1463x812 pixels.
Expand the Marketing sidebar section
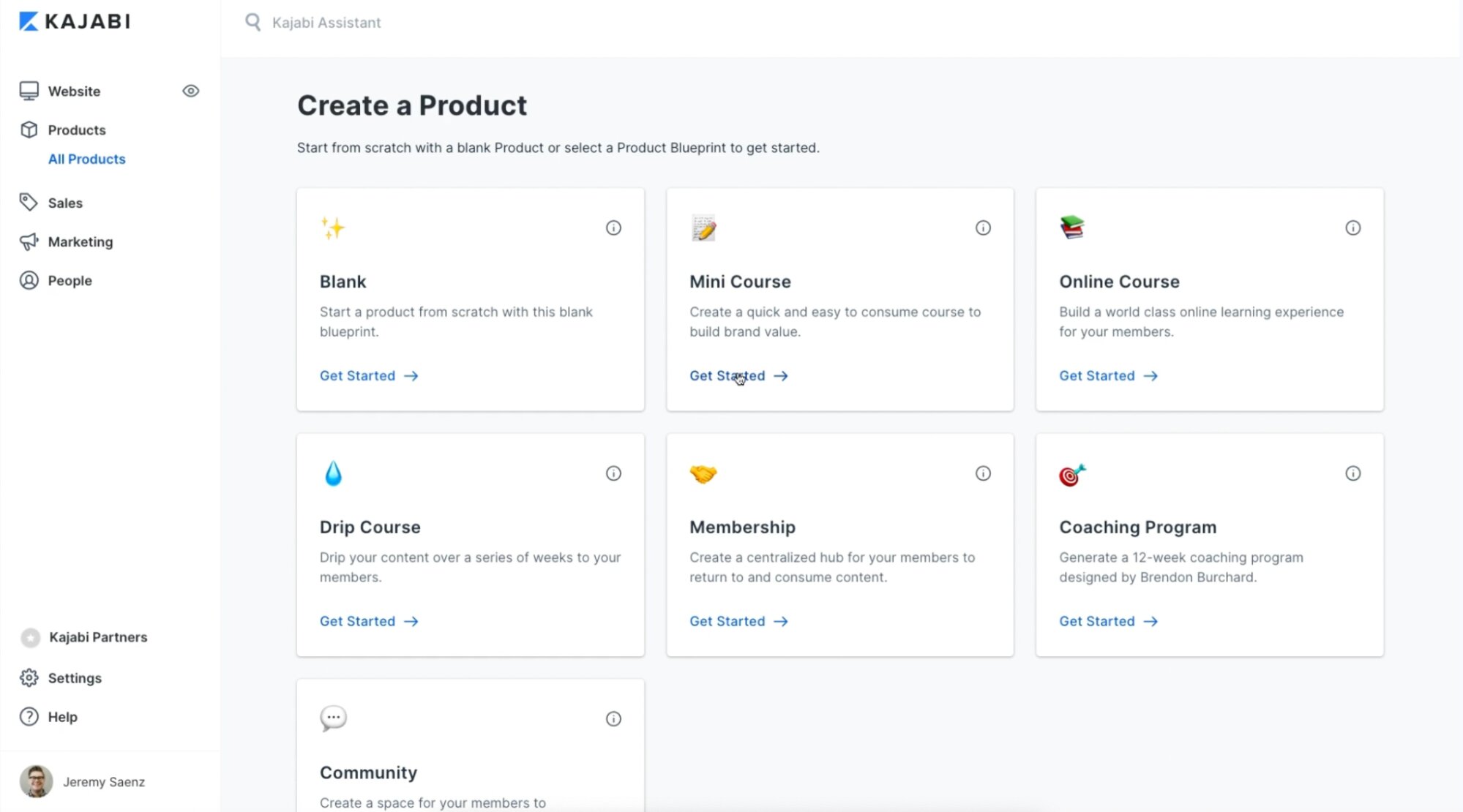(80, 241)
